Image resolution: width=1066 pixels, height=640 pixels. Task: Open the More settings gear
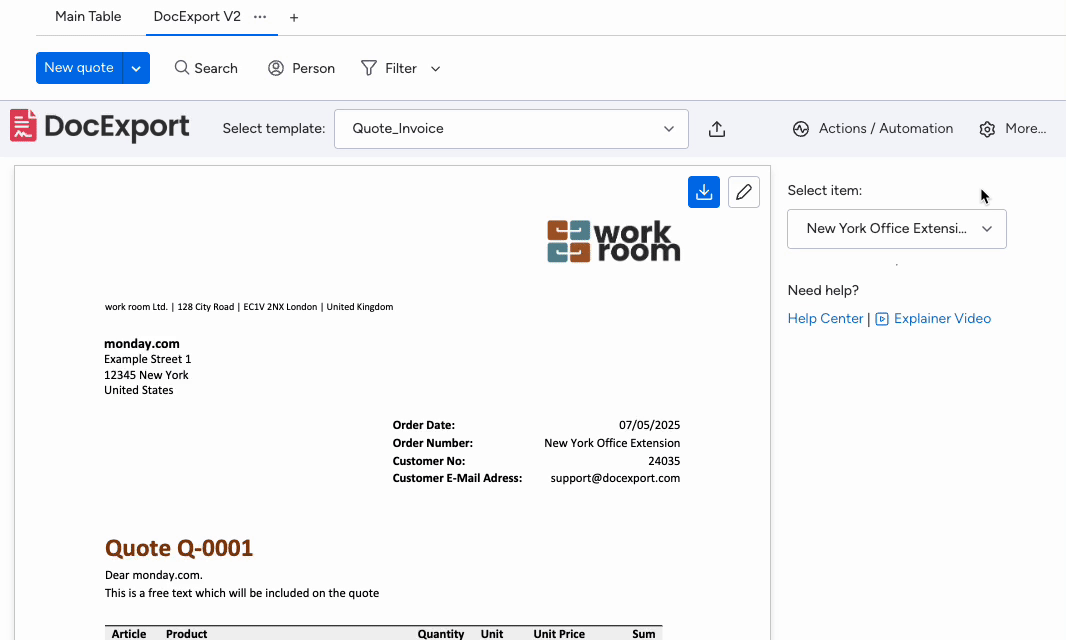pyautogui.click(x=1012, y=129)
